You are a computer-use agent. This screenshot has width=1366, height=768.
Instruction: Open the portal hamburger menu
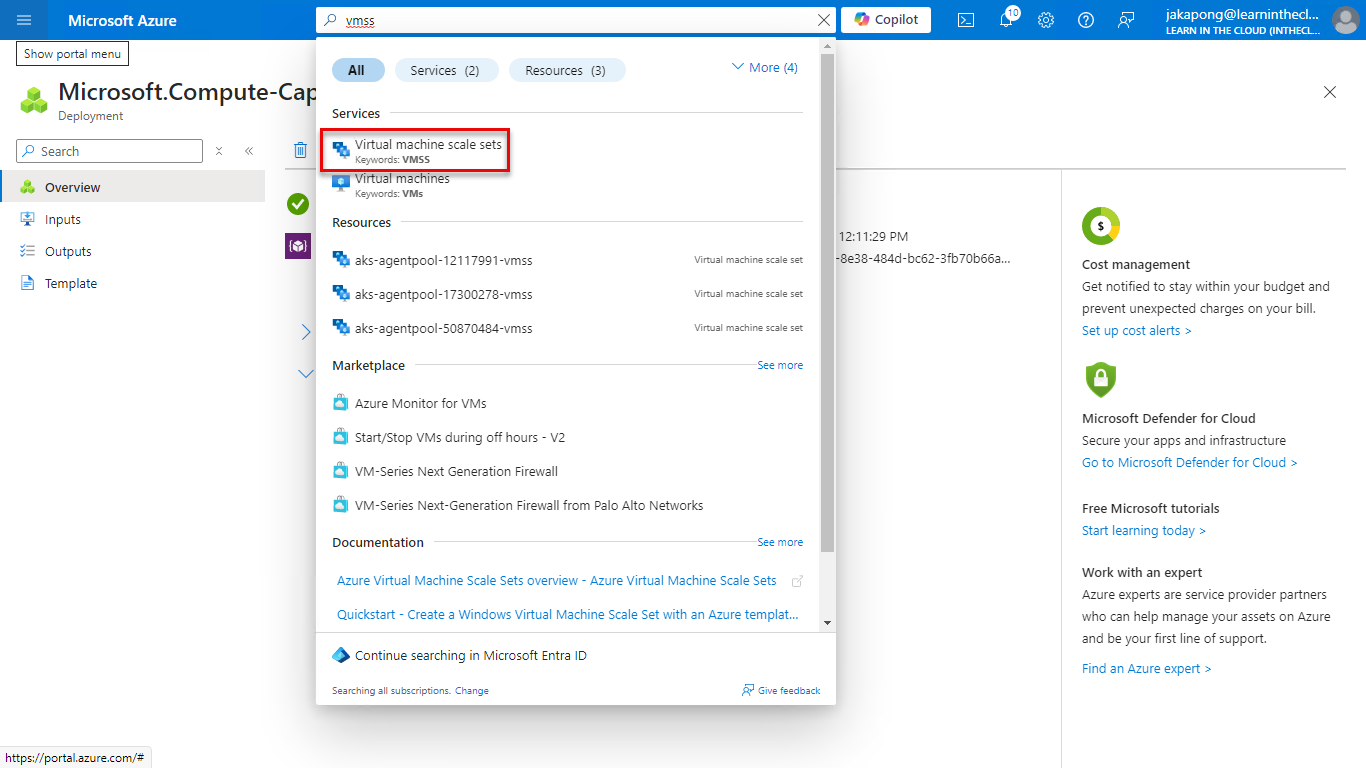24,20
